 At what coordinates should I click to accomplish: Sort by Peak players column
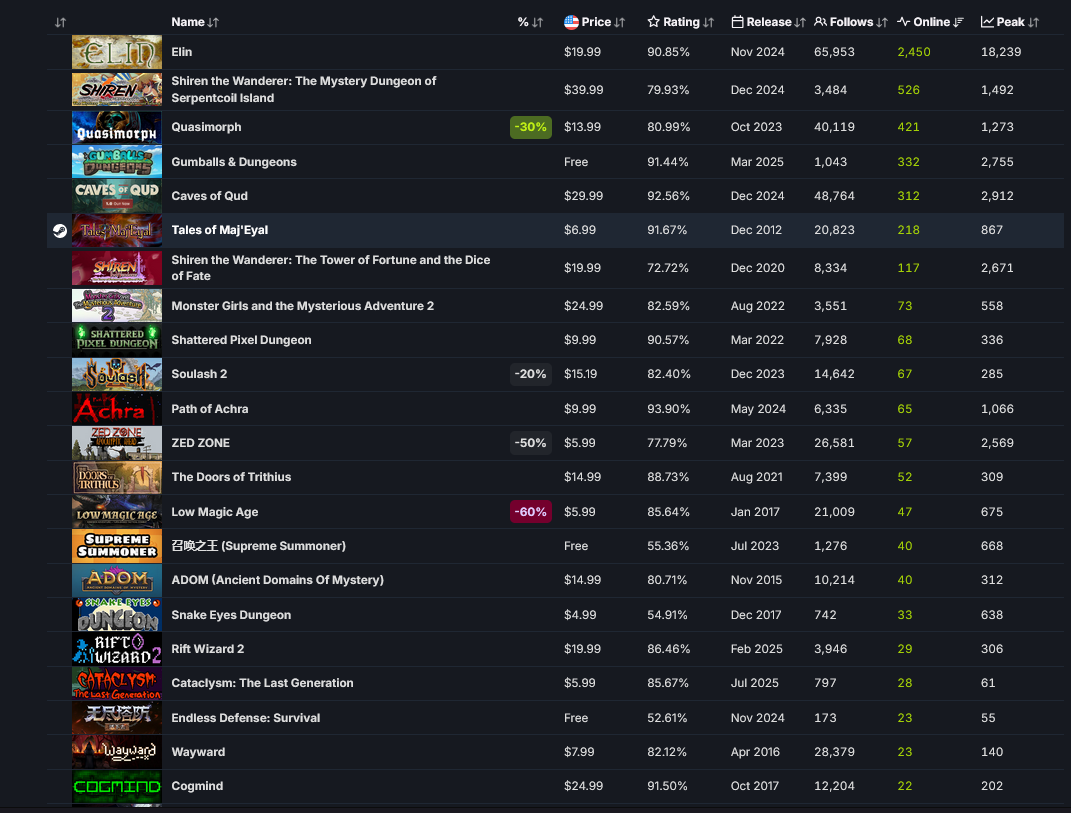coord(1010,22)
